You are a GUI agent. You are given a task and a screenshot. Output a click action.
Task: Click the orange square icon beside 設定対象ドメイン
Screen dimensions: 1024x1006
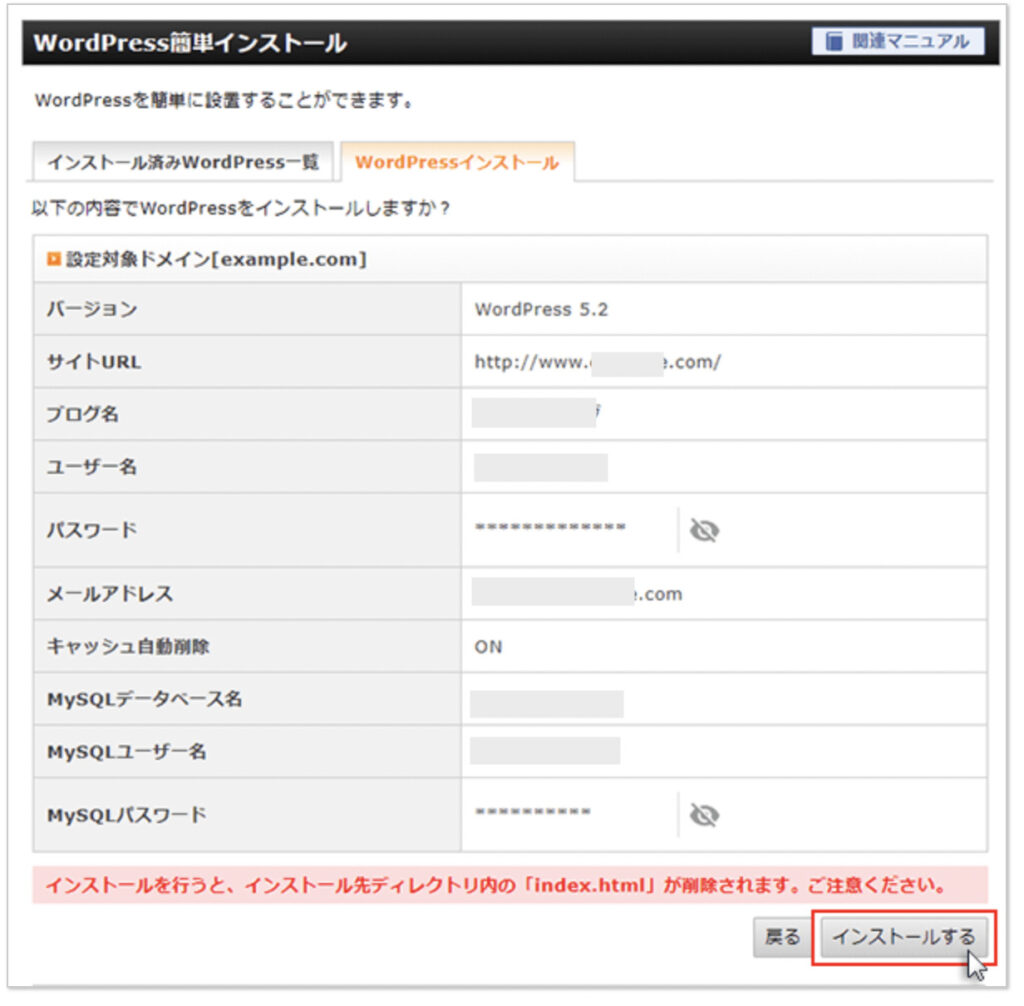pos(54,259)
